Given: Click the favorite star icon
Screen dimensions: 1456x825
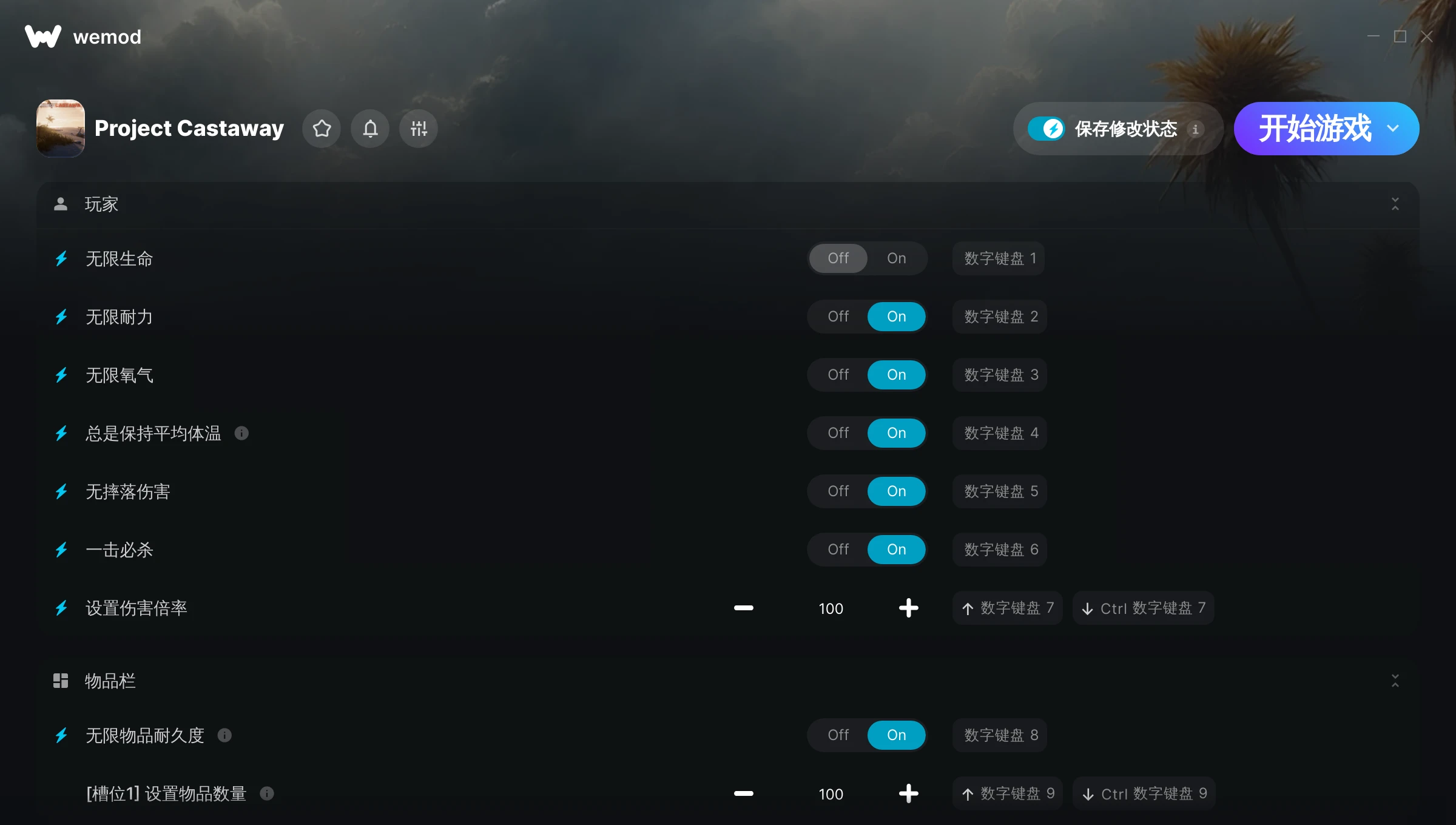Looking at the screenshot, I should 322,129.
